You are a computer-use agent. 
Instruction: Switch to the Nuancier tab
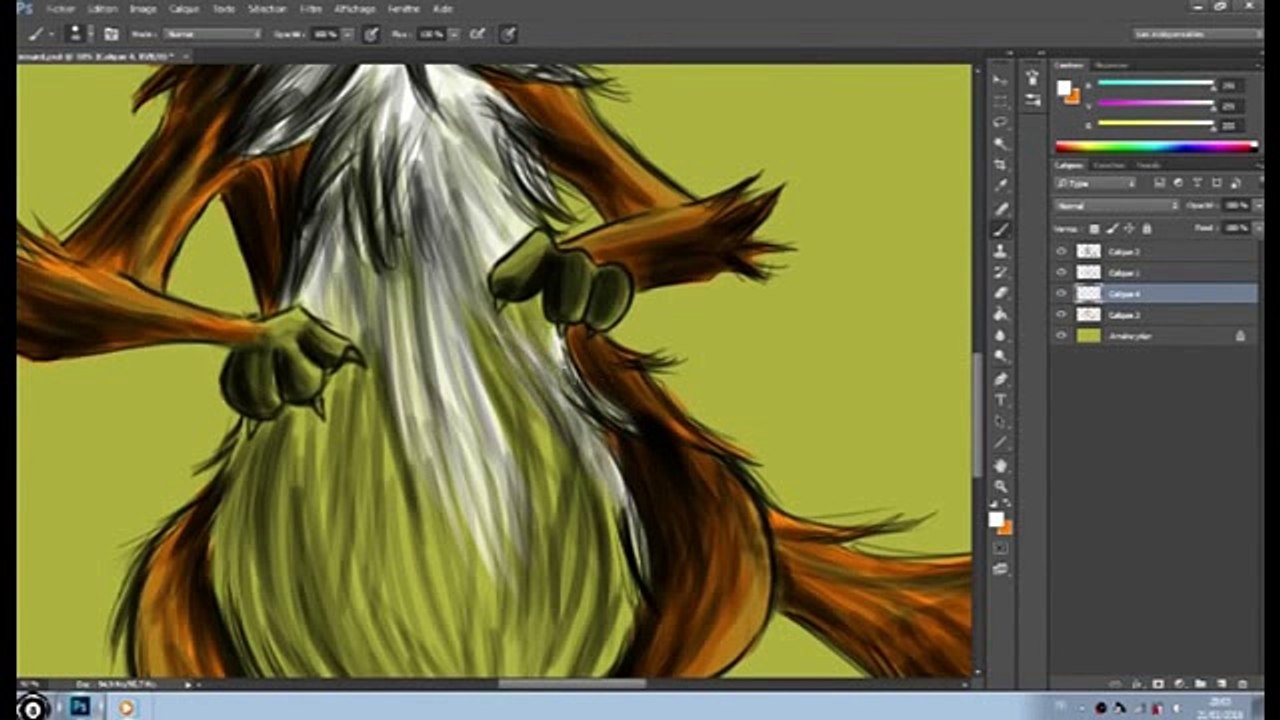pos(1112,65)
